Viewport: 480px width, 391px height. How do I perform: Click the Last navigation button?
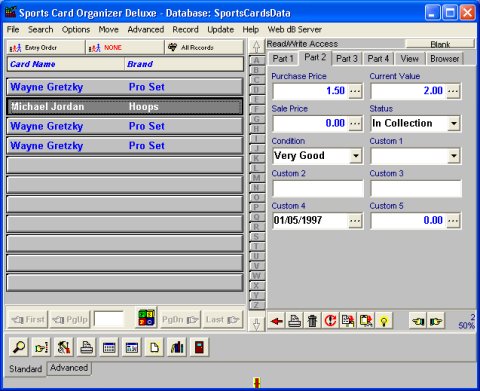223,320
